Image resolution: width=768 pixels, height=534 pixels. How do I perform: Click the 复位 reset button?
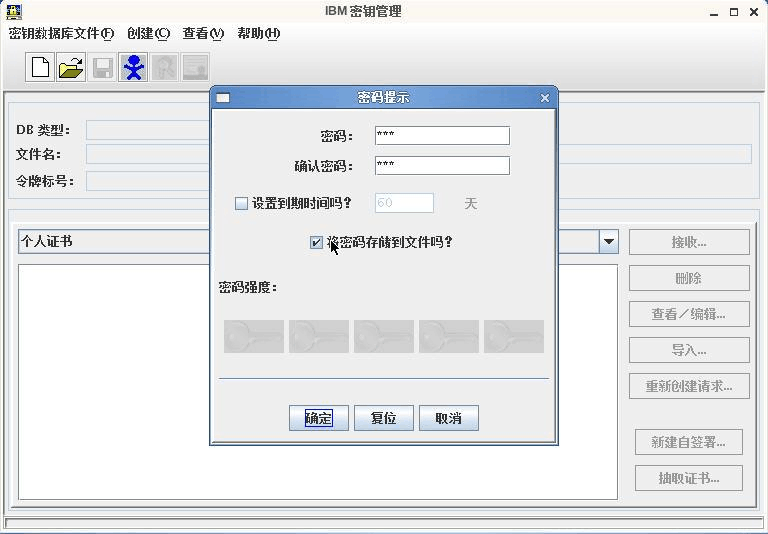[x=384, y=418]
